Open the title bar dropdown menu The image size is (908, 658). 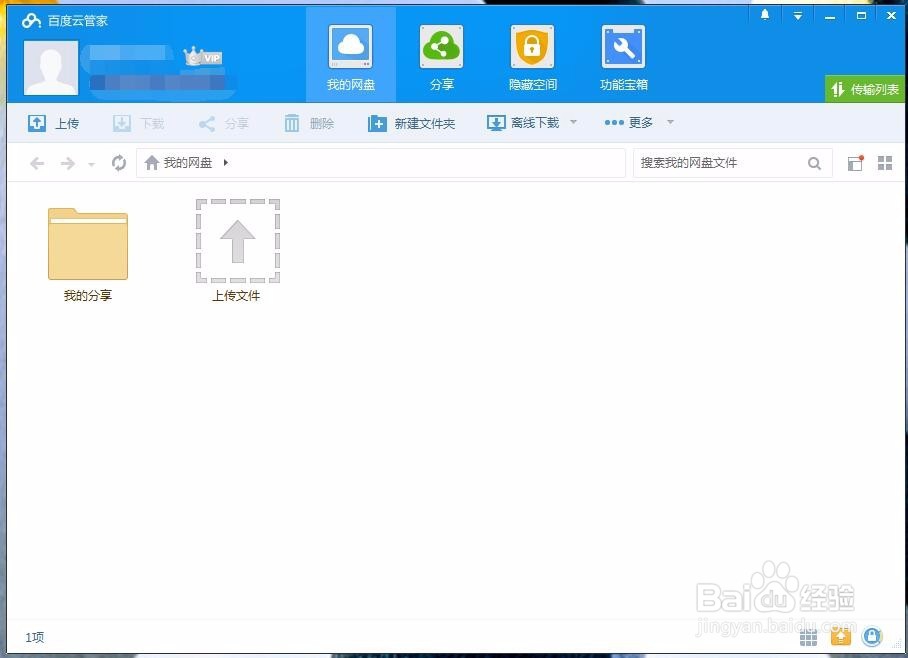(x=797, y=16)
